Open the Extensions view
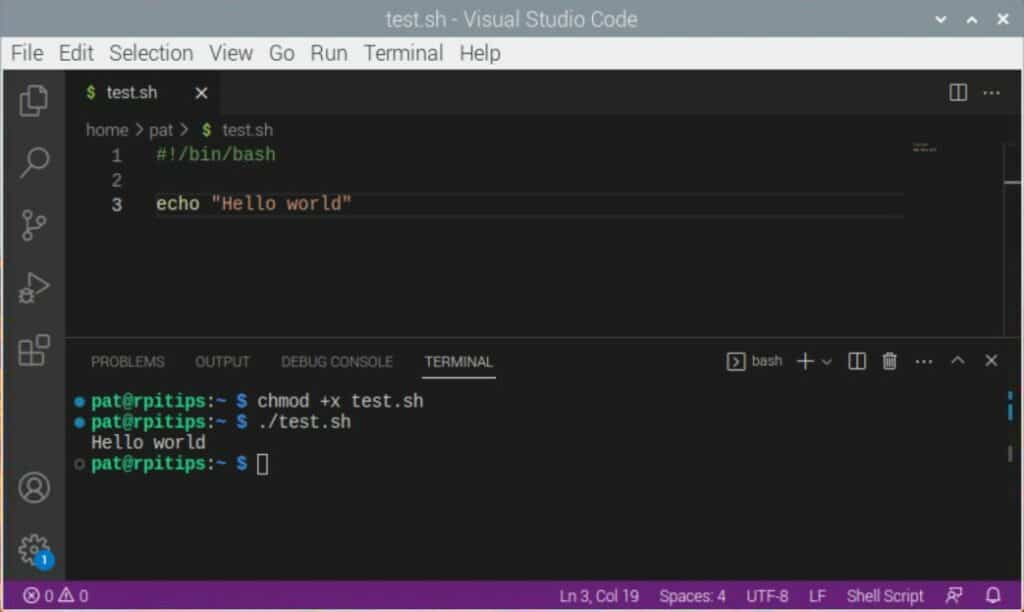Screen dimensions: 1024x612 click(34, 350)
